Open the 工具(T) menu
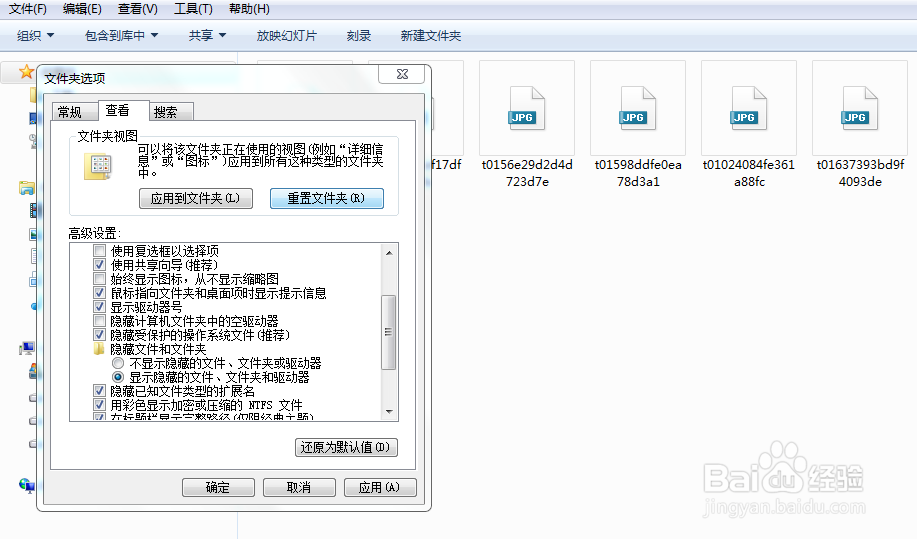This screenshot has width=917, height=539. 193,9
